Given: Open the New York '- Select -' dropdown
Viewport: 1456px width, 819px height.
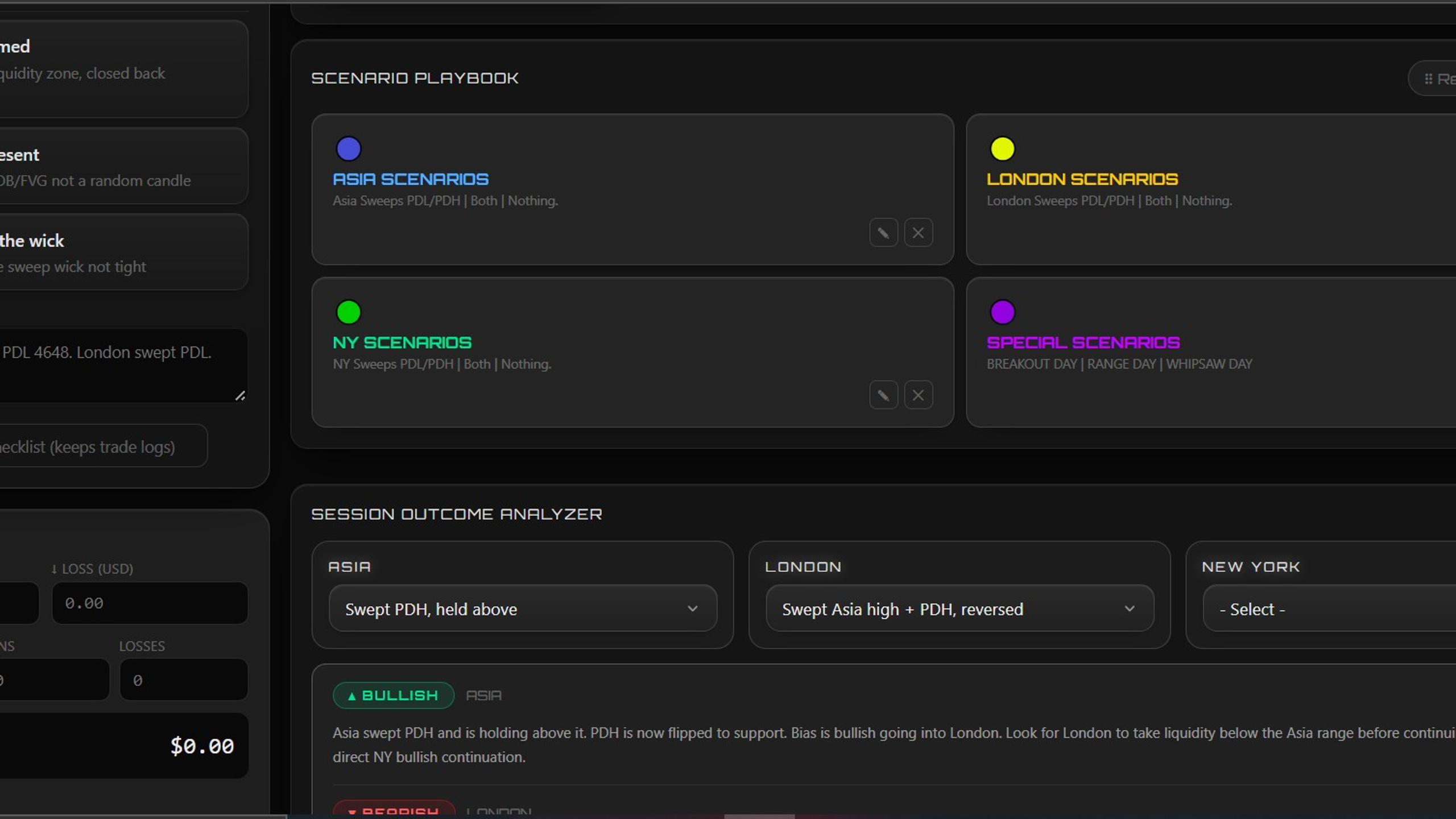Looking at the screenshot, I should coord(1330,609).
